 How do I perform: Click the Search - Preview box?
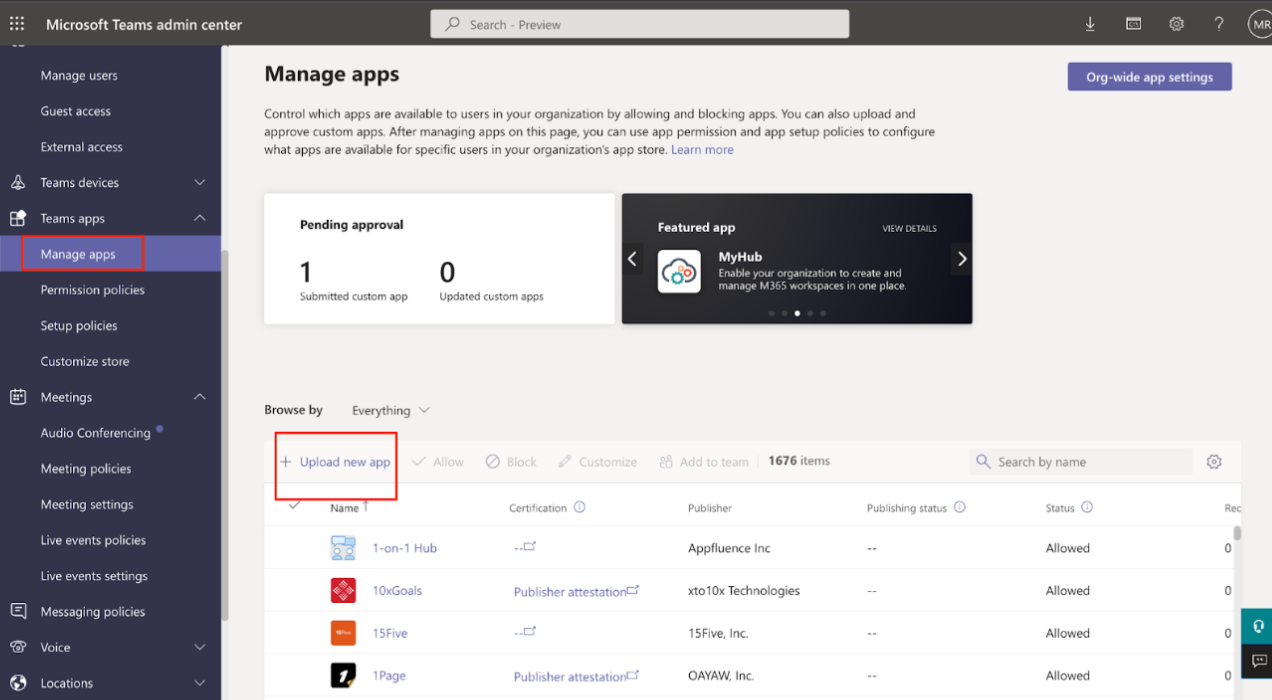640,24
